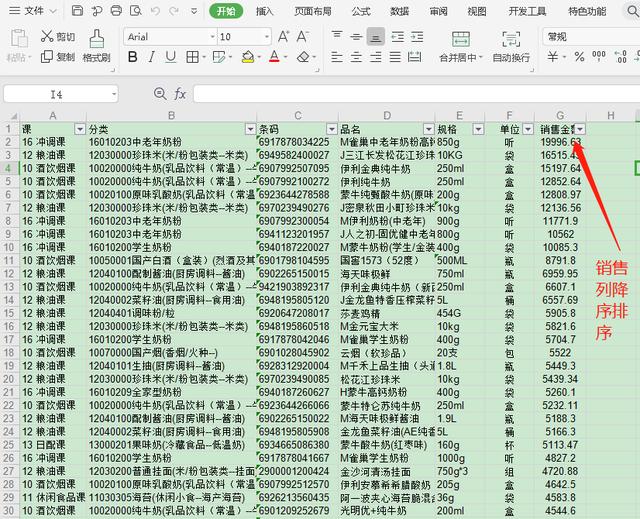Open filter dropdown for 课 column
Image resolution: width=640 pixels, height=519 pixels.
point(80,129)
